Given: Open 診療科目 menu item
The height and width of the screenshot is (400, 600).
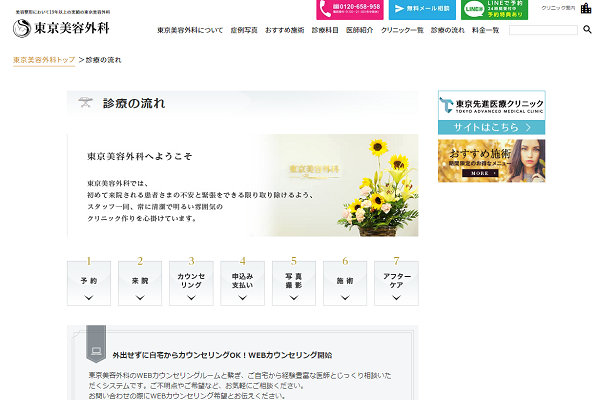Looking at the screenshot, I should pyautogui.click(x=325, y=30).
